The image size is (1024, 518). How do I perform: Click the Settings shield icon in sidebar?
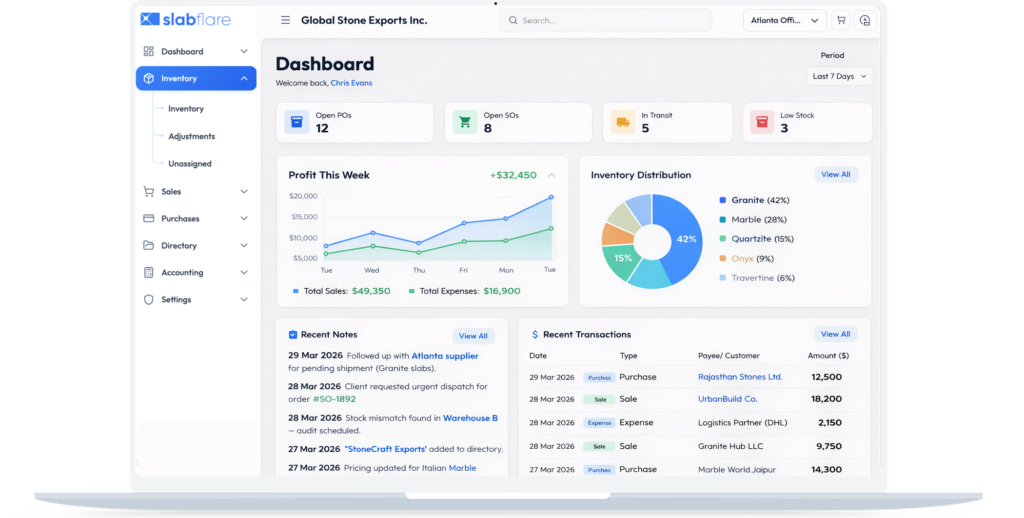149,299
